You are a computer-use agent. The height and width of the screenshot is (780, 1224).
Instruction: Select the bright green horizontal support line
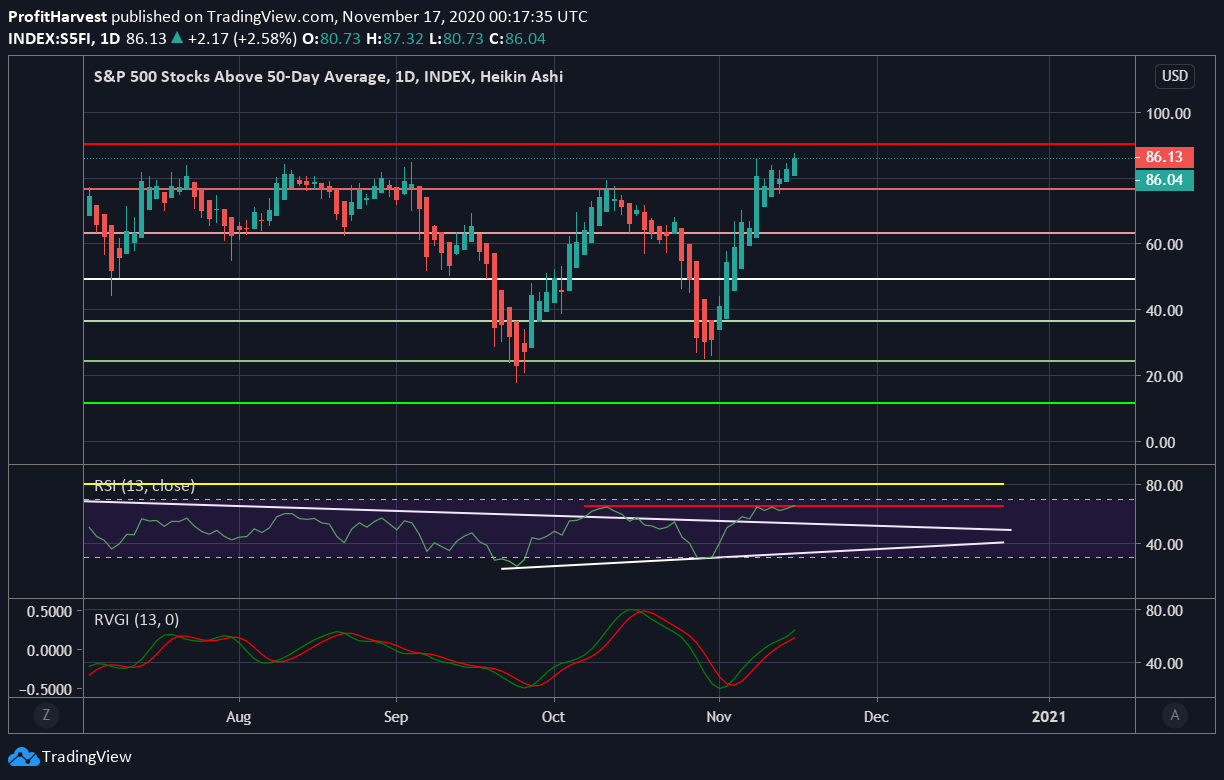(x=609, y=403)
